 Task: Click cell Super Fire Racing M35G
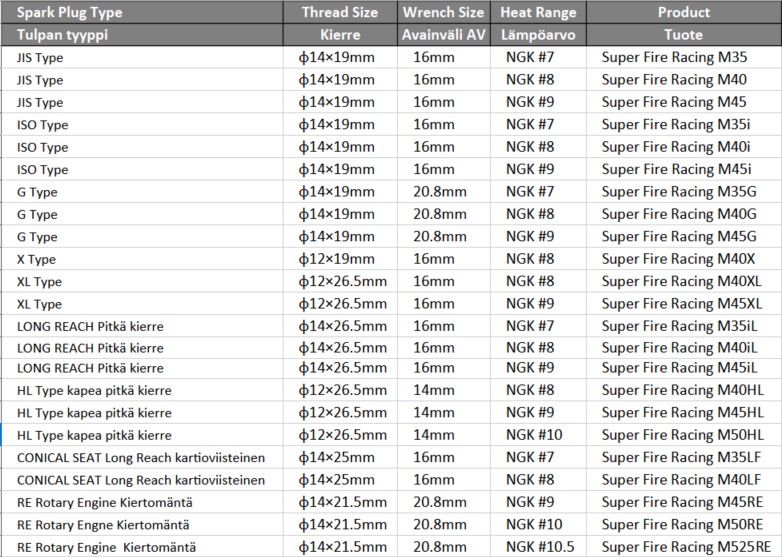[x=684, y=192]
